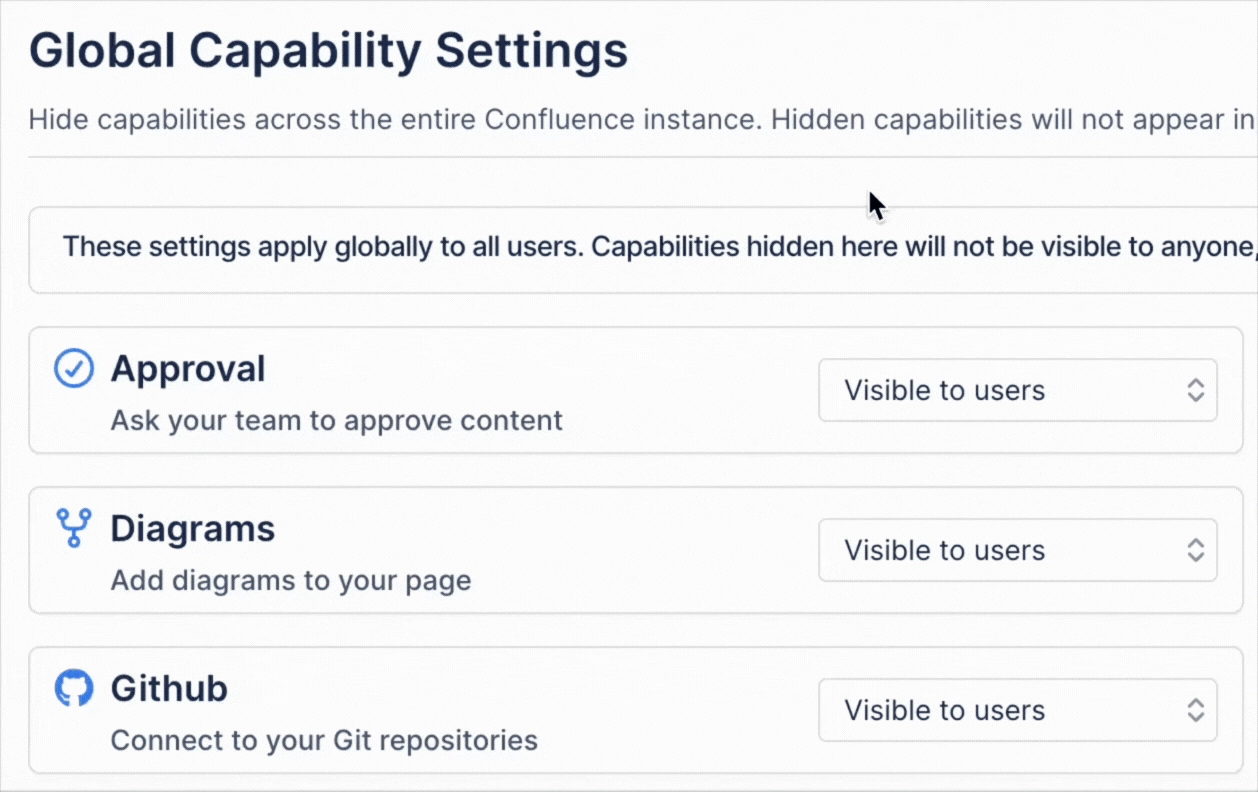The height and width of the screenshot is (792, 1258).
Task: Open the Diagrams visibility dropdown
Action: point(1017,550)
